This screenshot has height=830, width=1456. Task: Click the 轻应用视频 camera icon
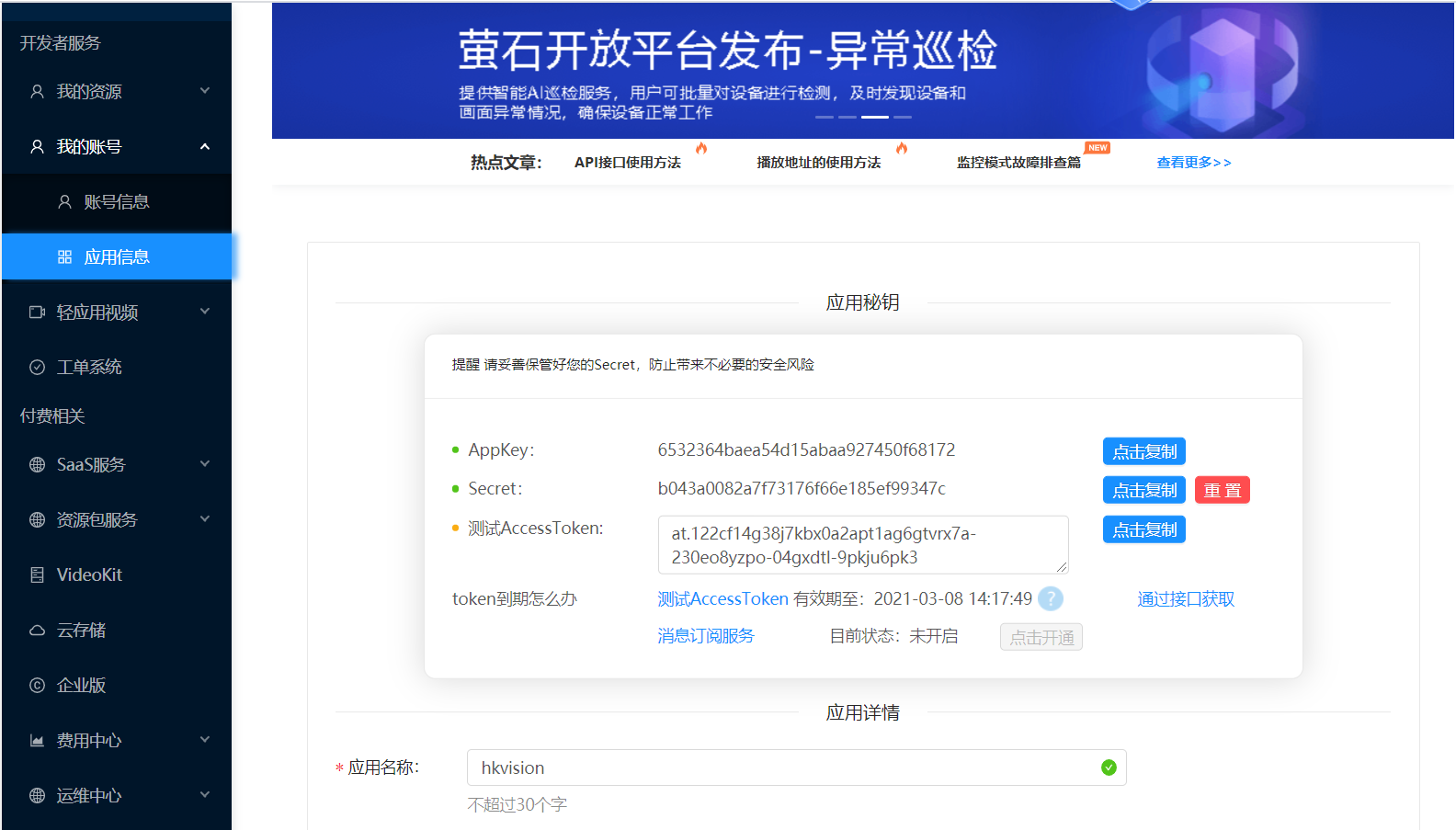[37, 313]
